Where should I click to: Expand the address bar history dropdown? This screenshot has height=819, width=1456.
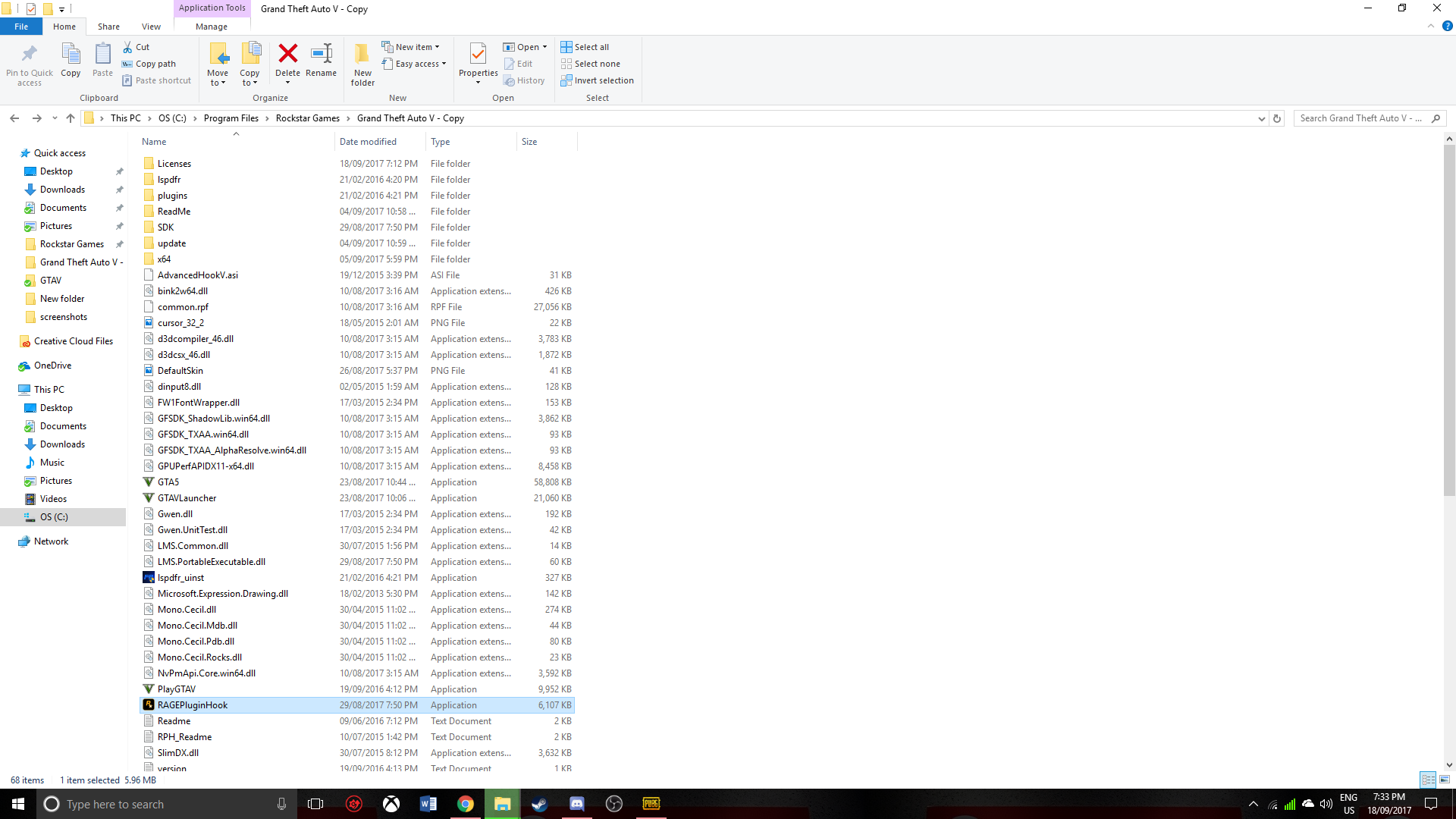click(1261, 118)
